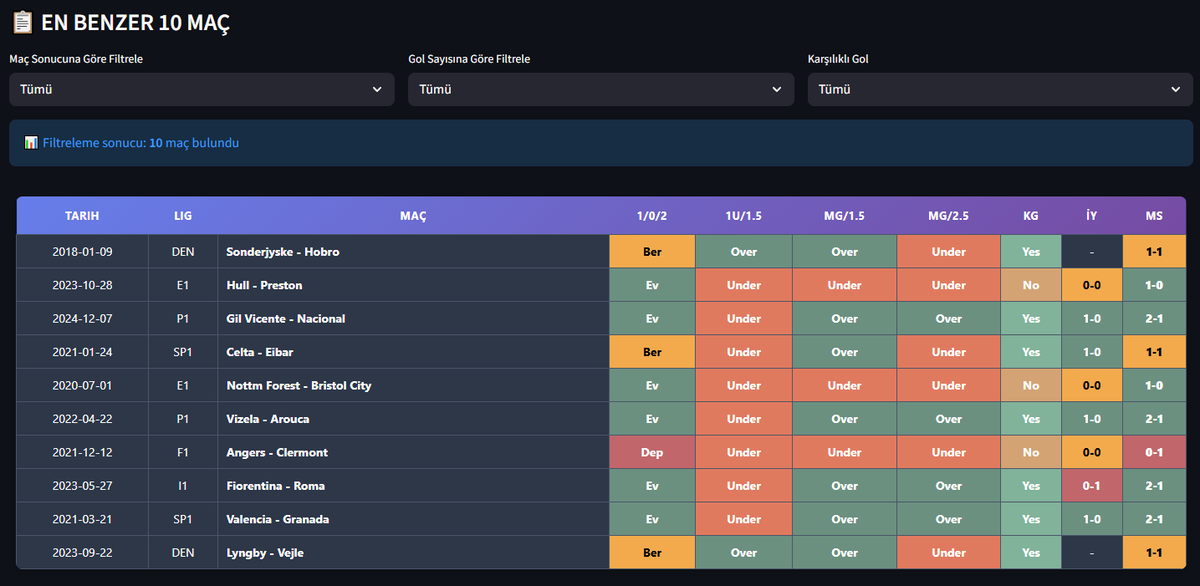Click the Filtreleme sonucu: 10 maç bulundu message
1200x586 pixels.
[141, 143]
